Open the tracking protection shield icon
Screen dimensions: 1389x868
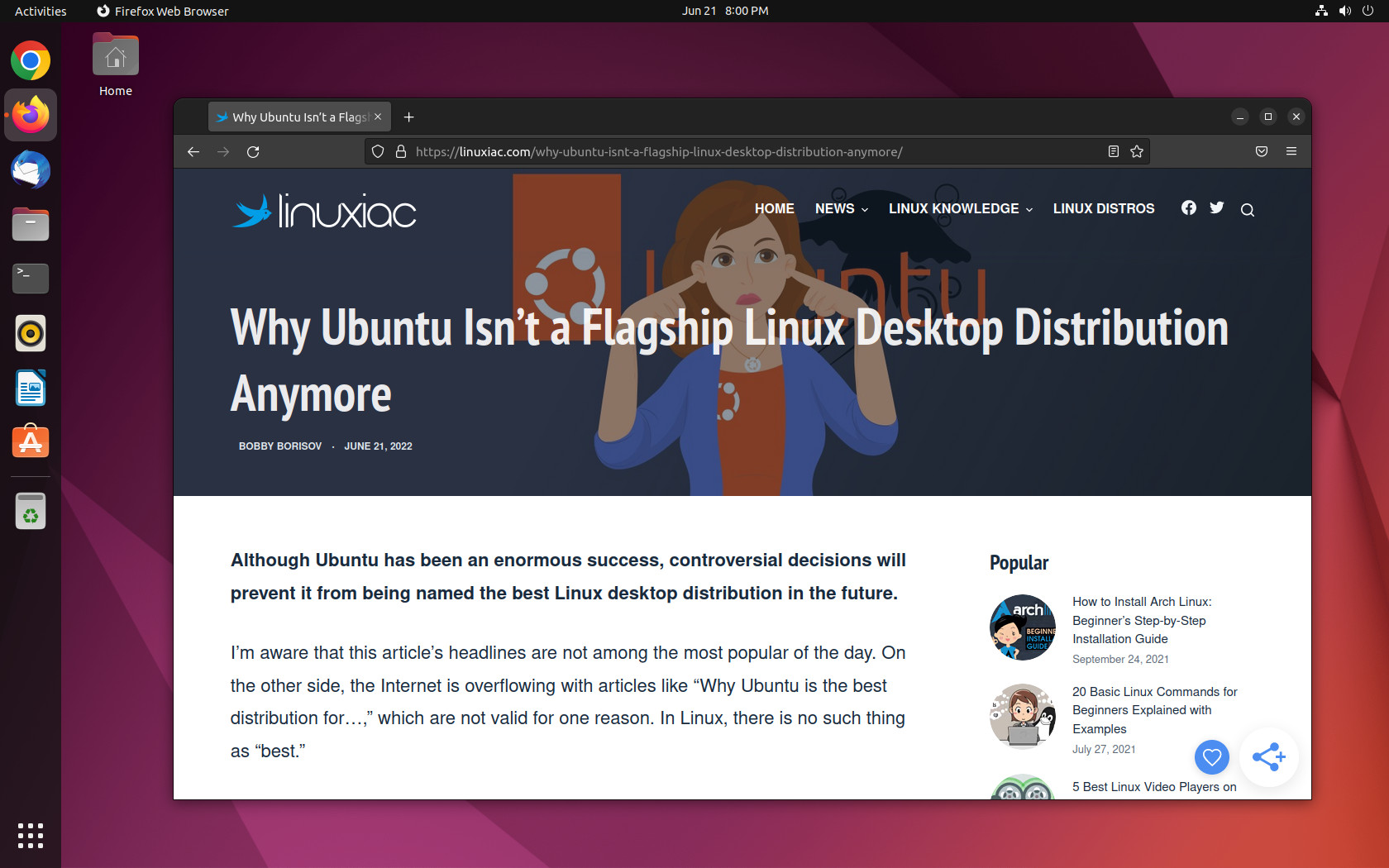click(378, 152)
